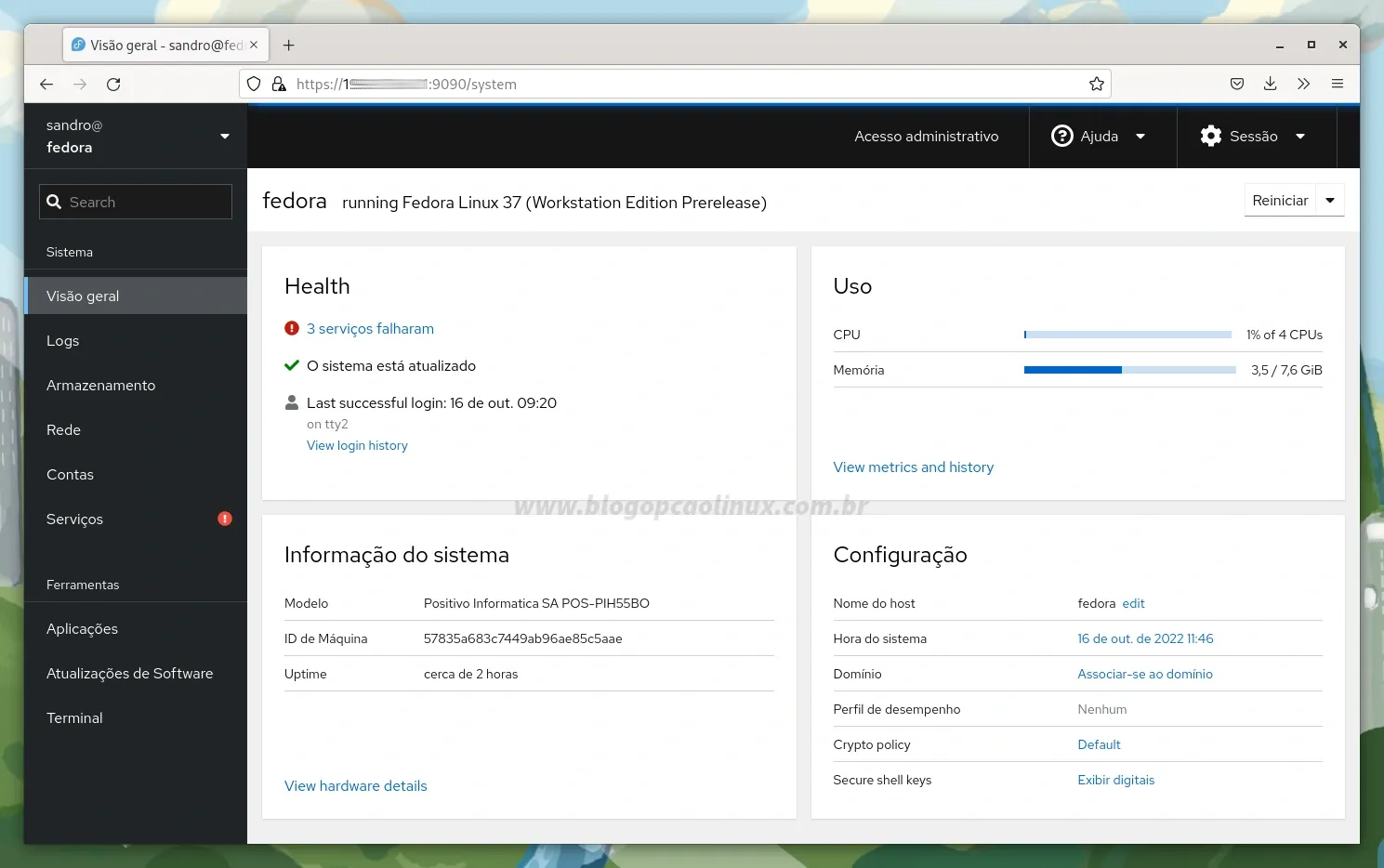This screenshot has width=1384, height=868.
Task: Close the Visão geral browser tab
Action: coord(254,45)
